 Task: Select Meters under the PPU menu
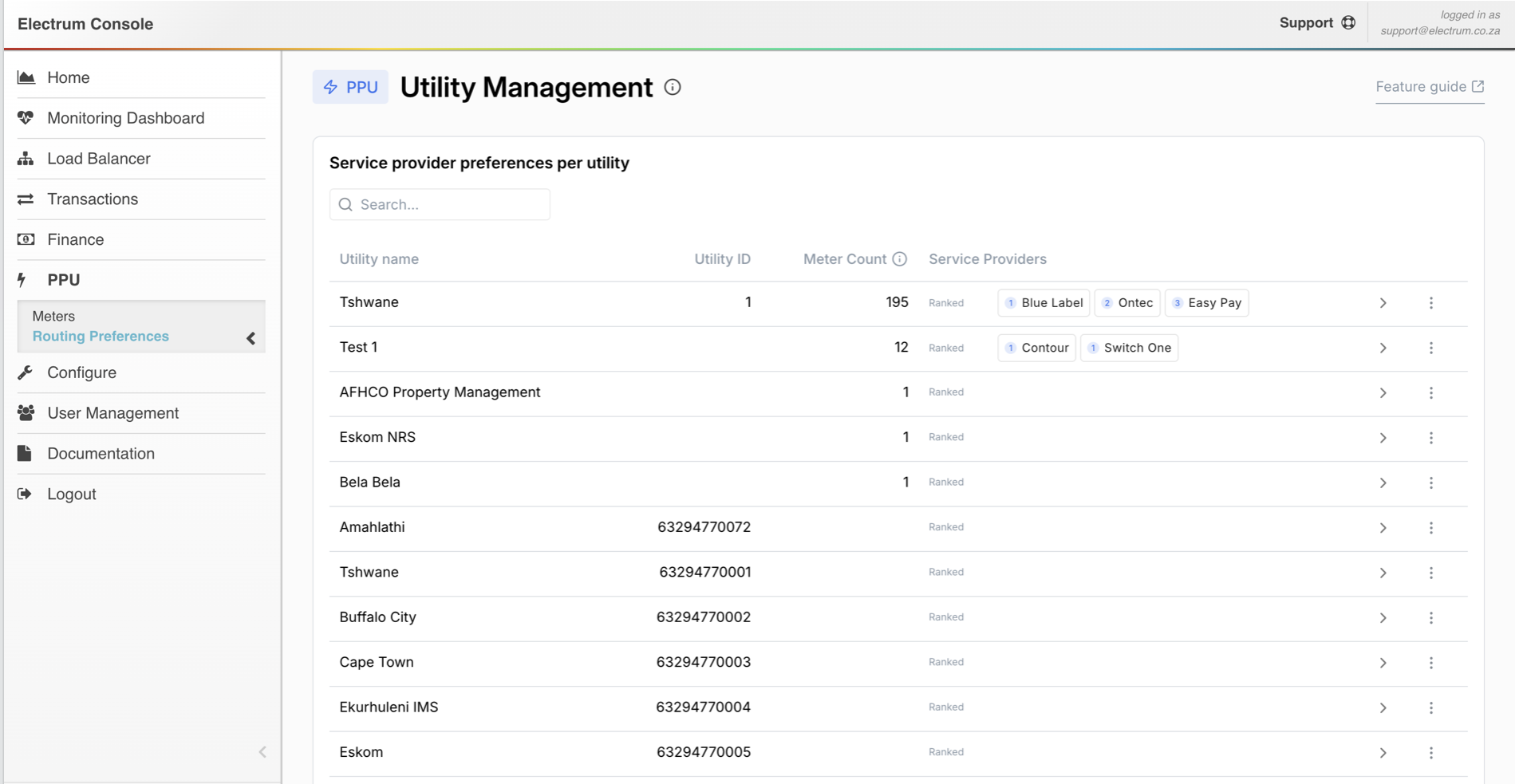click(53, 316)
